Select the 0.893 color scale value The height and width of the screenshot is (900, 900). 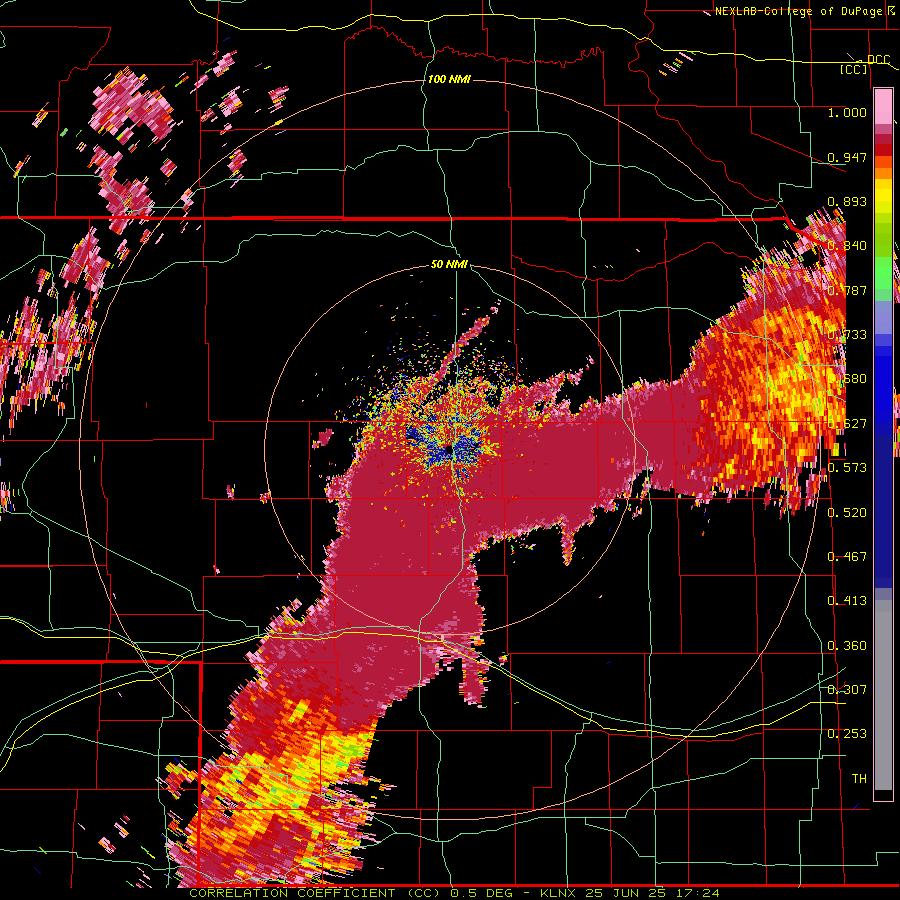(847, 201)
